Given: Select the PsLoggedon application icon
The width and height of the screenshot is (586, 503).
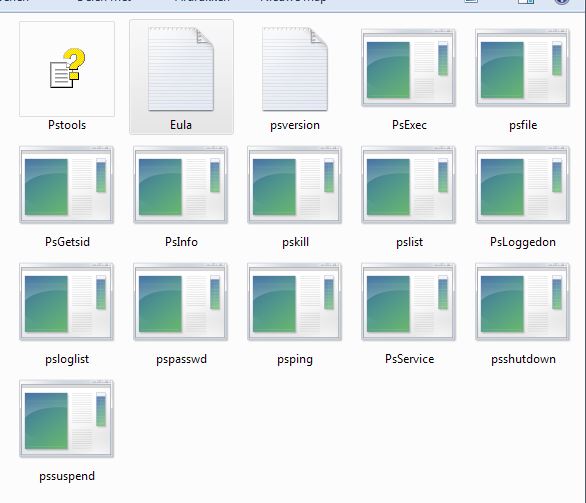Looking at the screenshot, I should coord(522,185).
